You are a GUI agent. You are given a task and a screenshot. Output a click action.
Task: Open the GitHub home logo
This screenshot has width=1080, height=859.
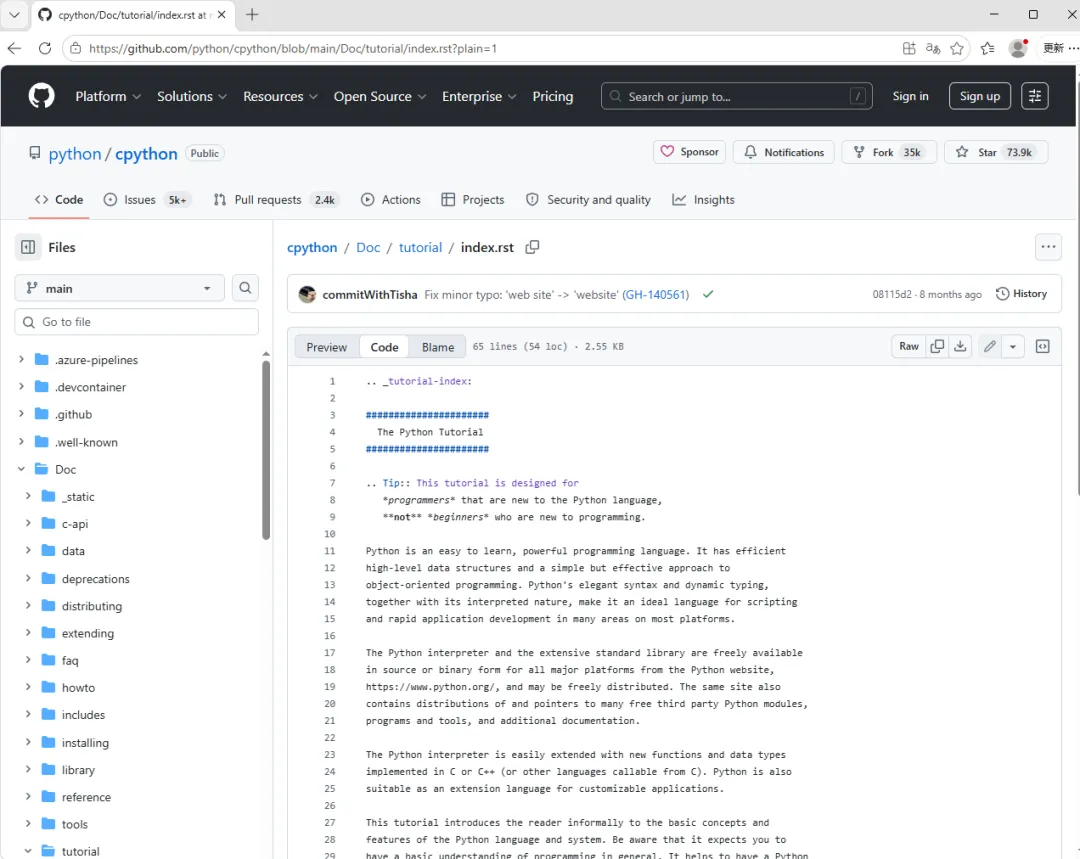41,96
